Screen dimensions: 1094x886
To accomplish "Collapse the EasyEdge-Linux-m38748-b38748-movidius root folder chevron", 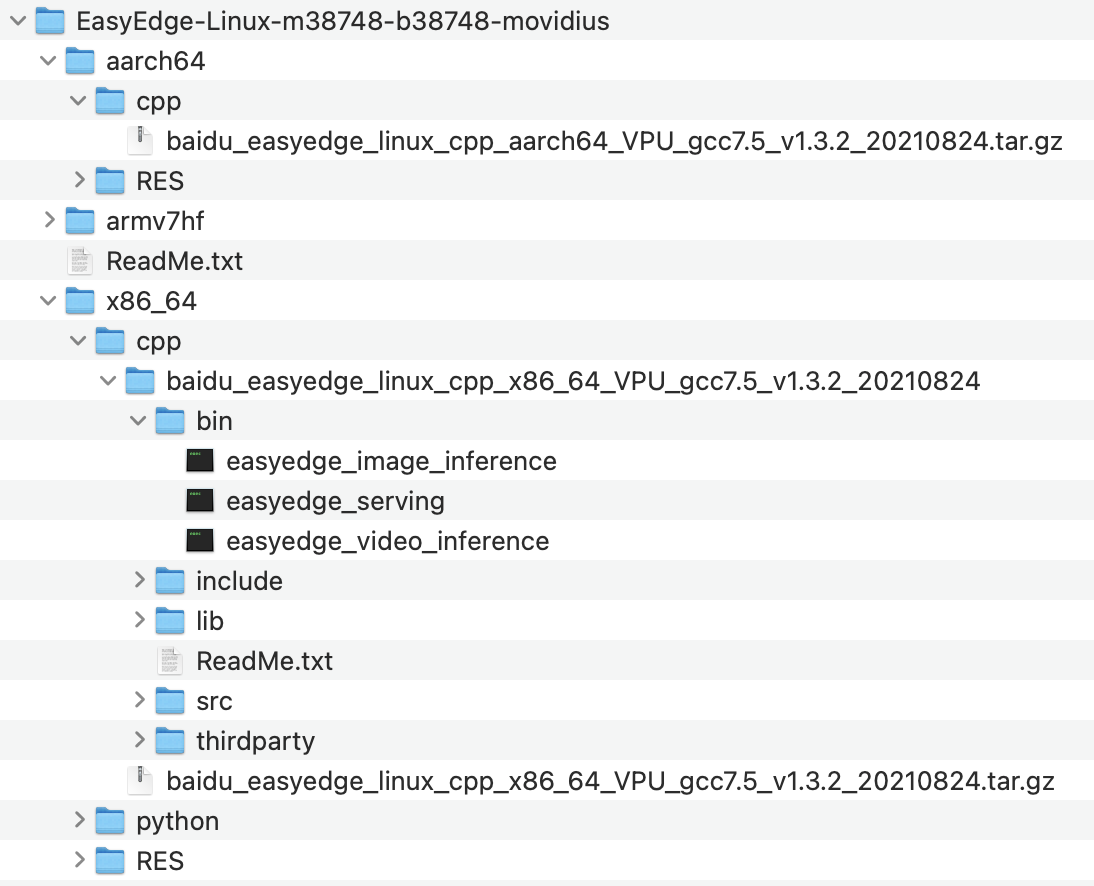I will click(x=18, y=21).
